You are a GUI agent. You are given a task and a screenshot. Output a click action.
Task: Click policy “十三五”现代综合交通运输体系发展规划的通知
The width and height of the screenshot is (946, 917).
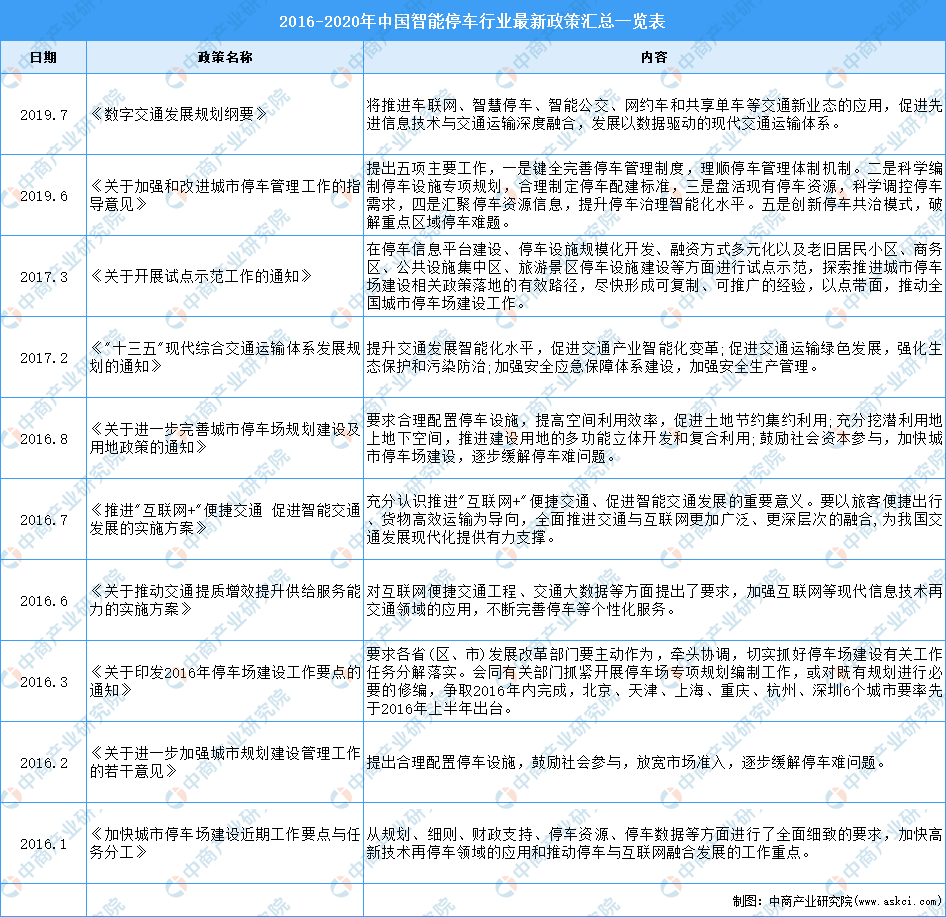click(x=225, y=357)
